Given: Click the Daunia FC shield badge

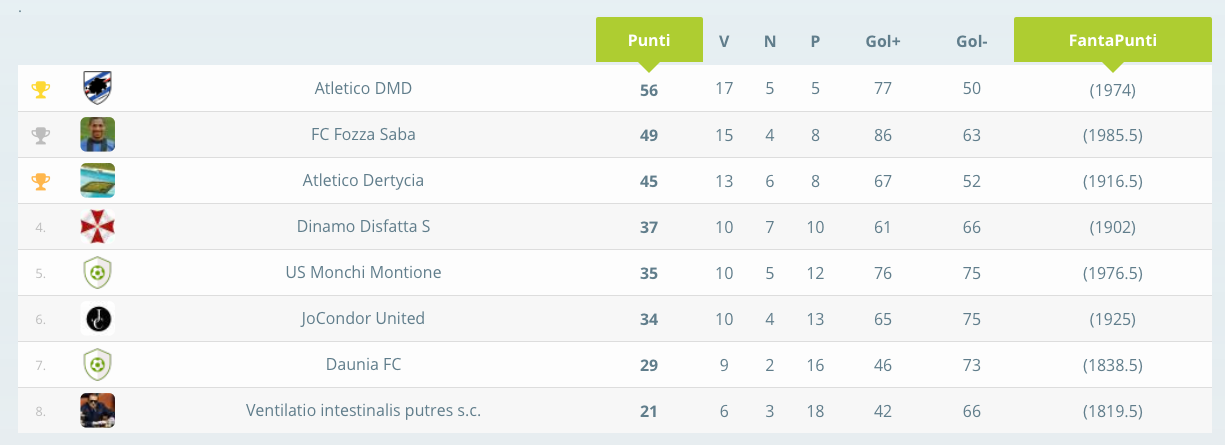Looking at the screenshot, I should [97, 365].
